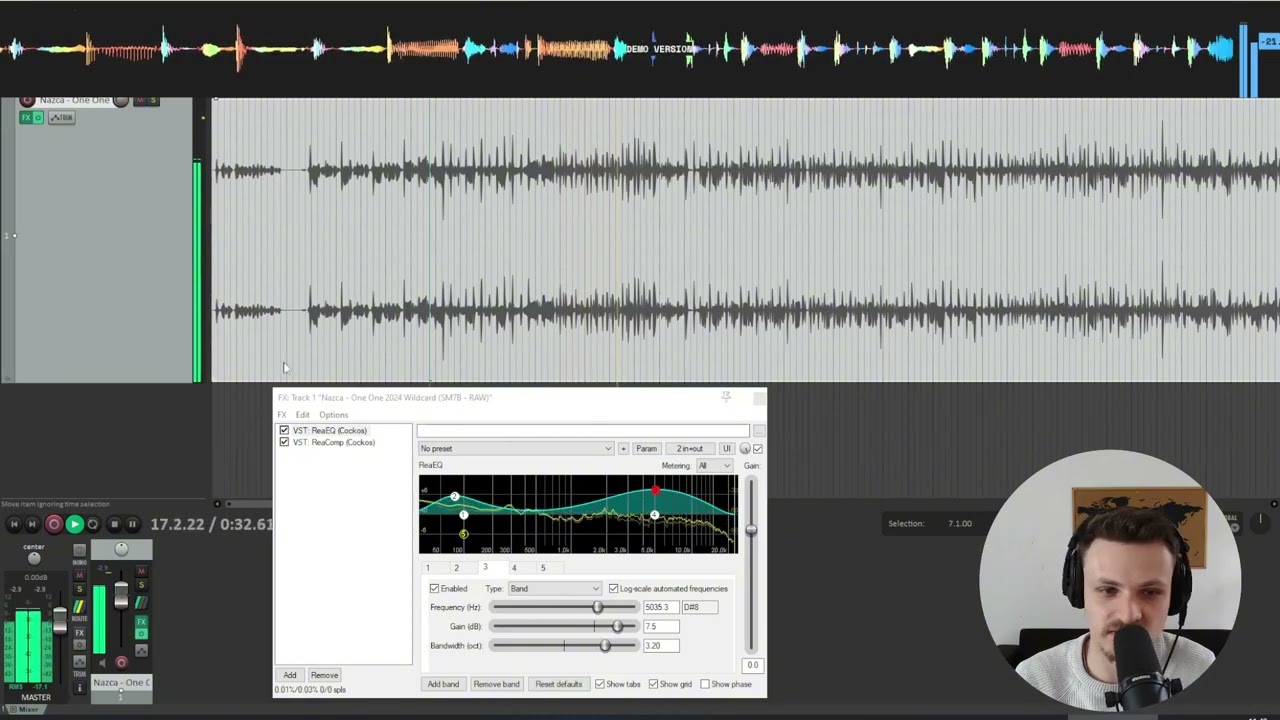Click Remove band button

coord(496,684)
